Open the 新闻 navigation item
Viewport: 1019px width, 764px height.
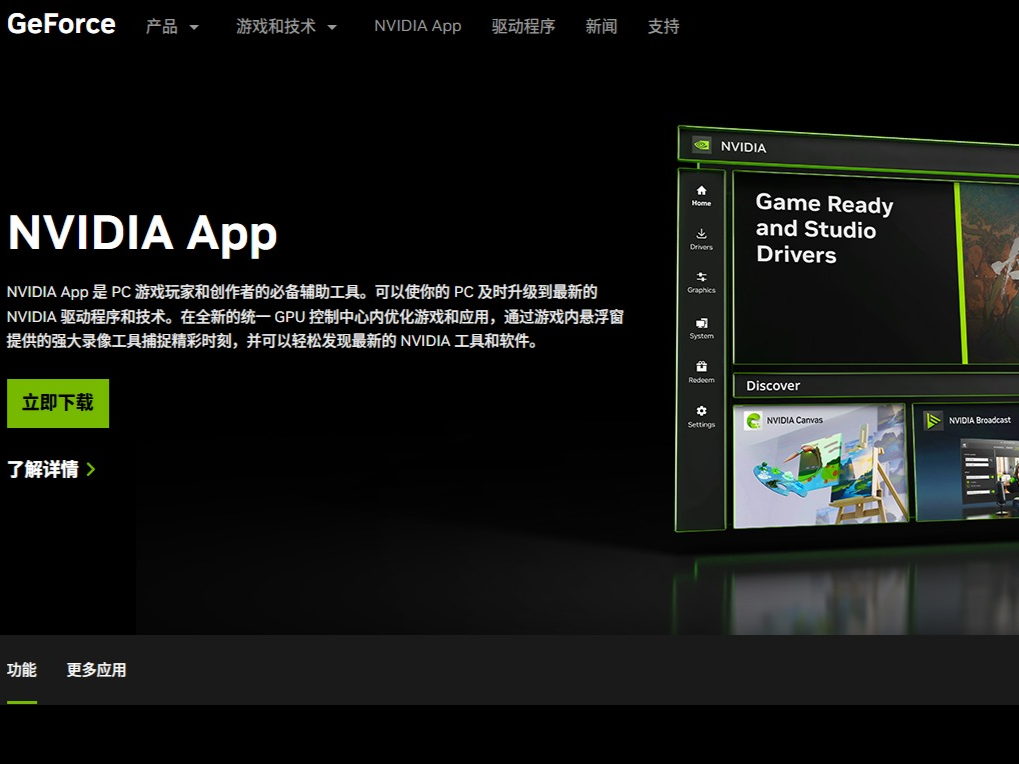(x=601, y=27)
